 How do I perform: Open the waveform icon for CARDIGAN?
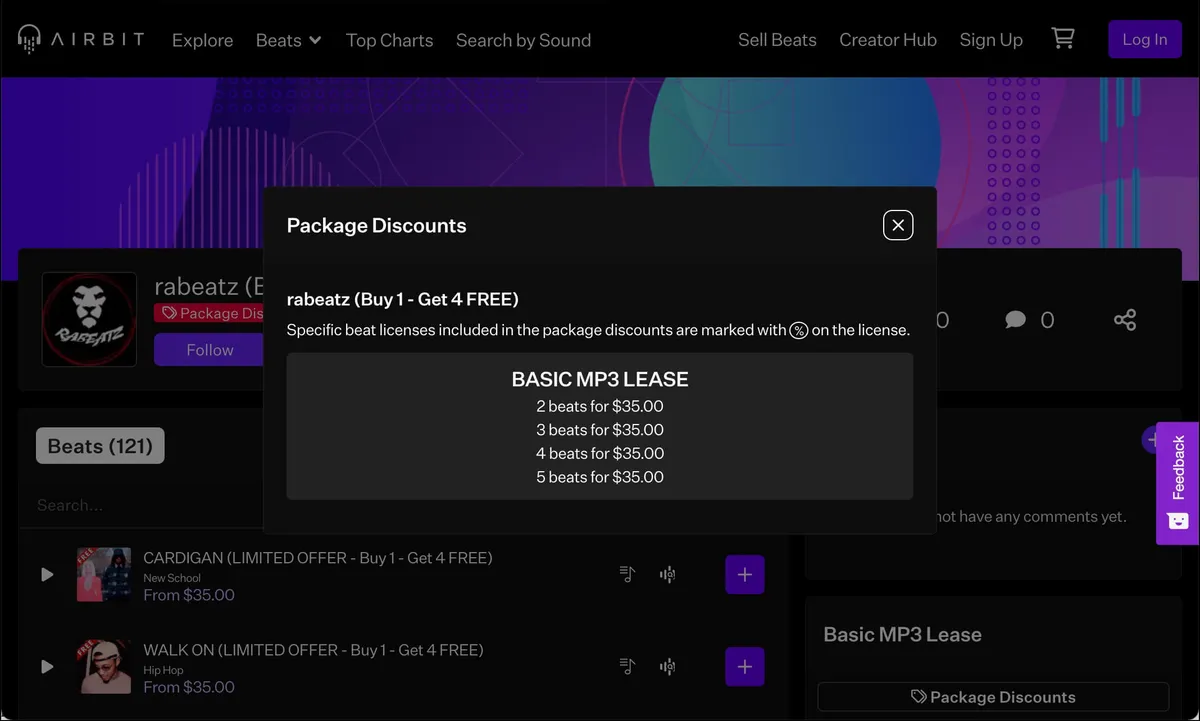(667, 574)
